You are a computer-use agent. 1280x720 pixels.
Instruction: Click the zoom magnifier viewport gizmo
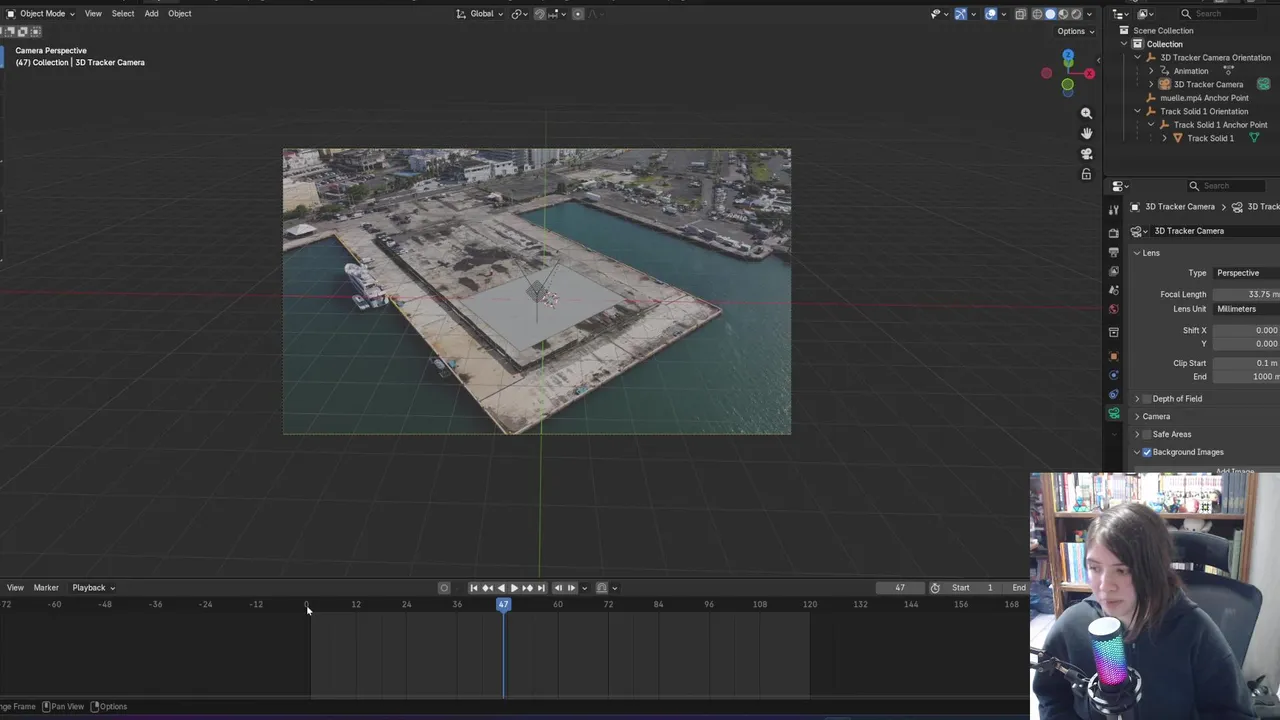point(1086,114)
